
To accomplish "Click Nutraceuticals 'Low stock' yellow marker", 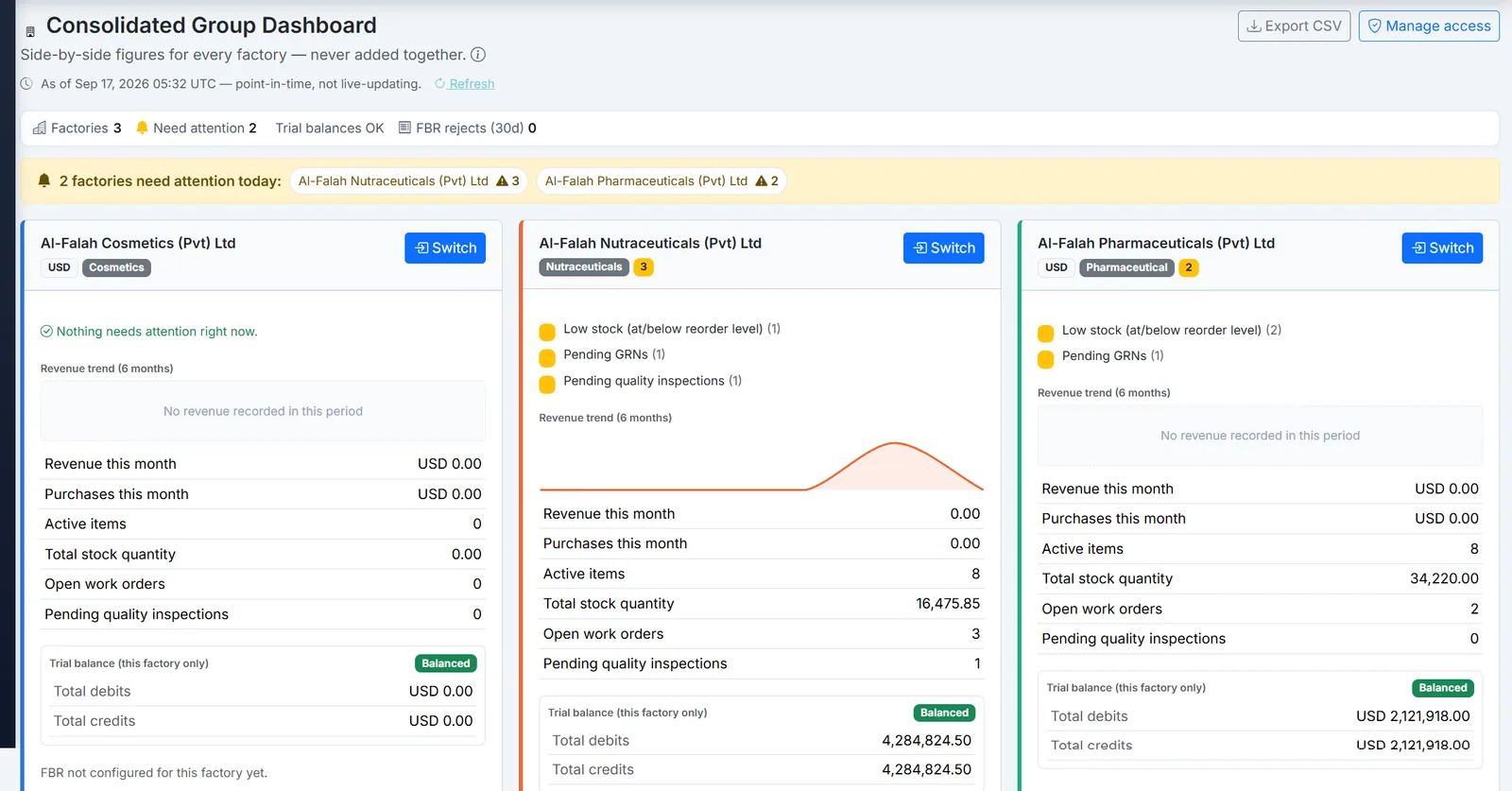I will (547, 332).
